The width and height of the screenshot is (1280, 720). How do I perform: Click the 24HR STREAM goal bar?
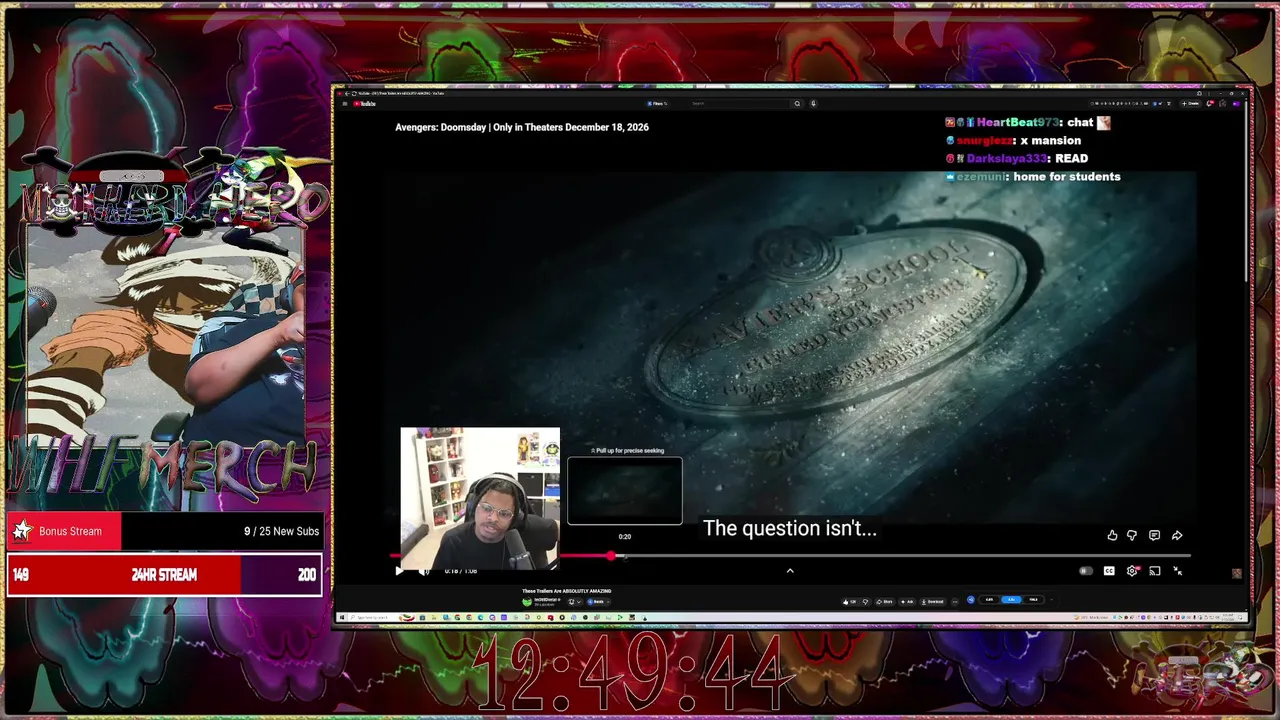165,574
